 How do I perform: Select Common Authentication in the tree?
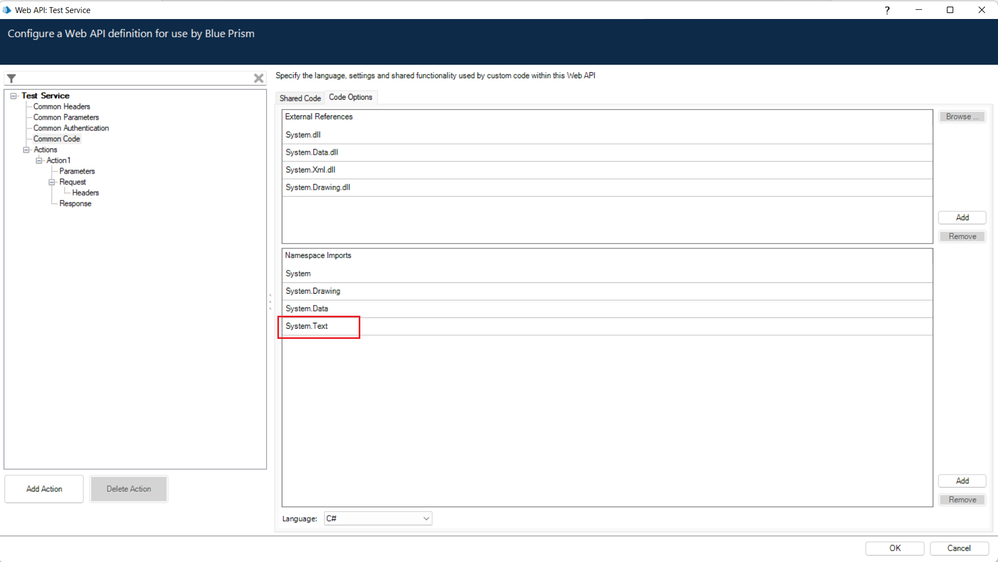(71, 128)
